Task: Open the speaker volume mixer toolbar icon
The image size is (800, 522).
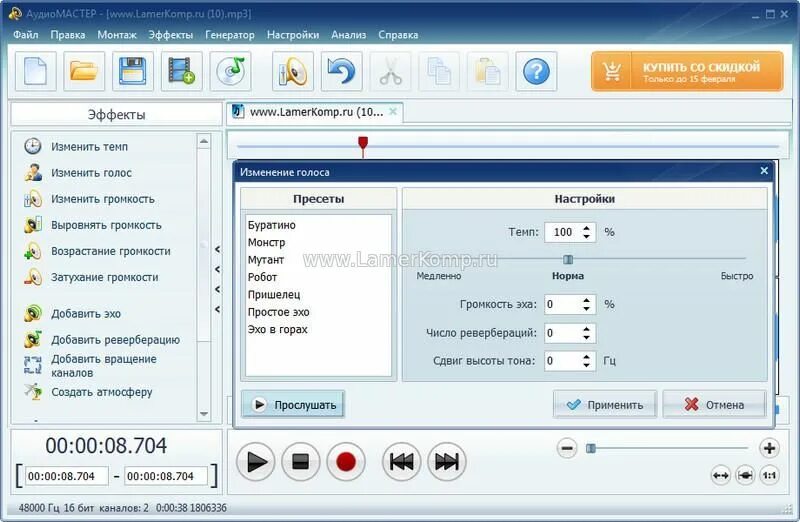Action: coord(293,71)
